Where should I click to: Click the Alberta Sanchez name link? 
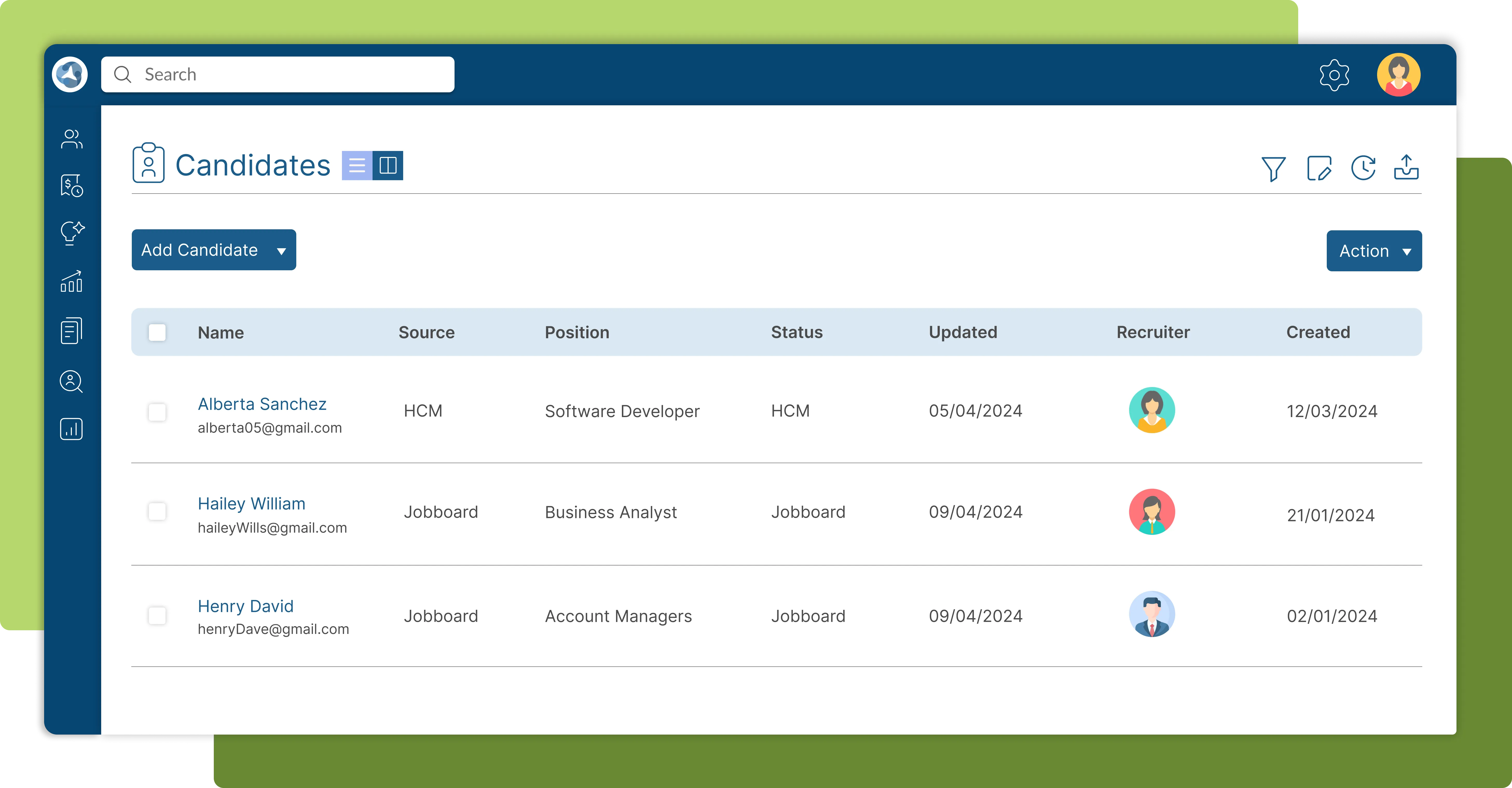(x=262, y=404)
